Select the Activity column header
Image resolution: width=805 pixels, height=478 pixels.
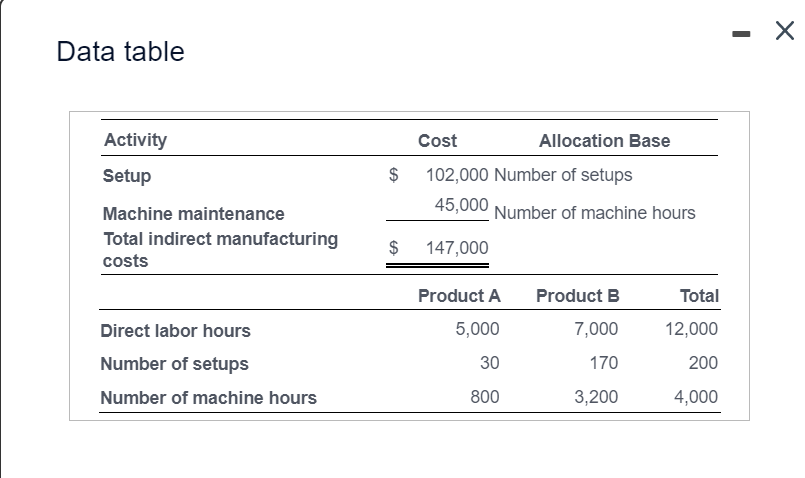pos(135,140)
